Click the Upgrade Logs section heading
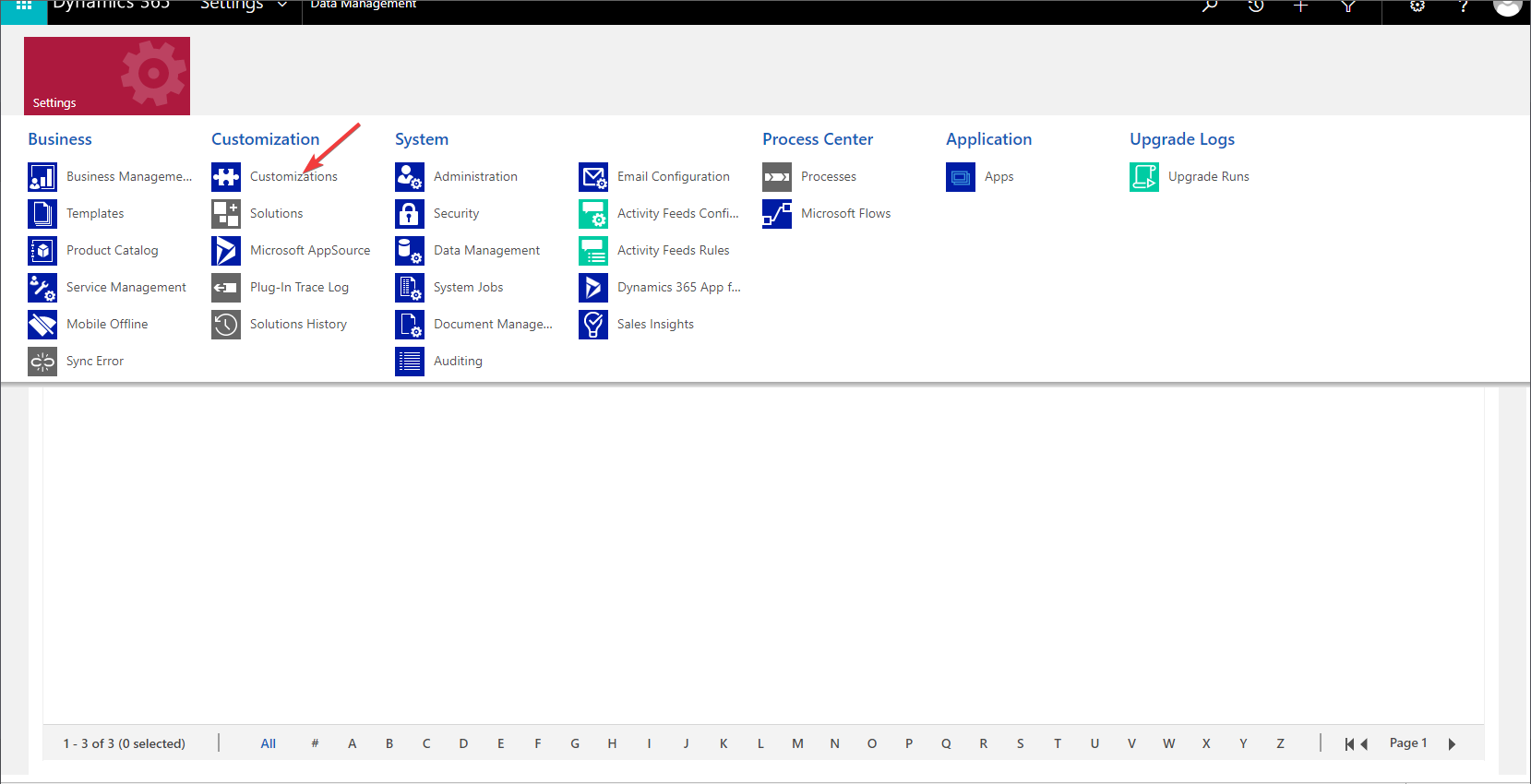 [1182, 139]
